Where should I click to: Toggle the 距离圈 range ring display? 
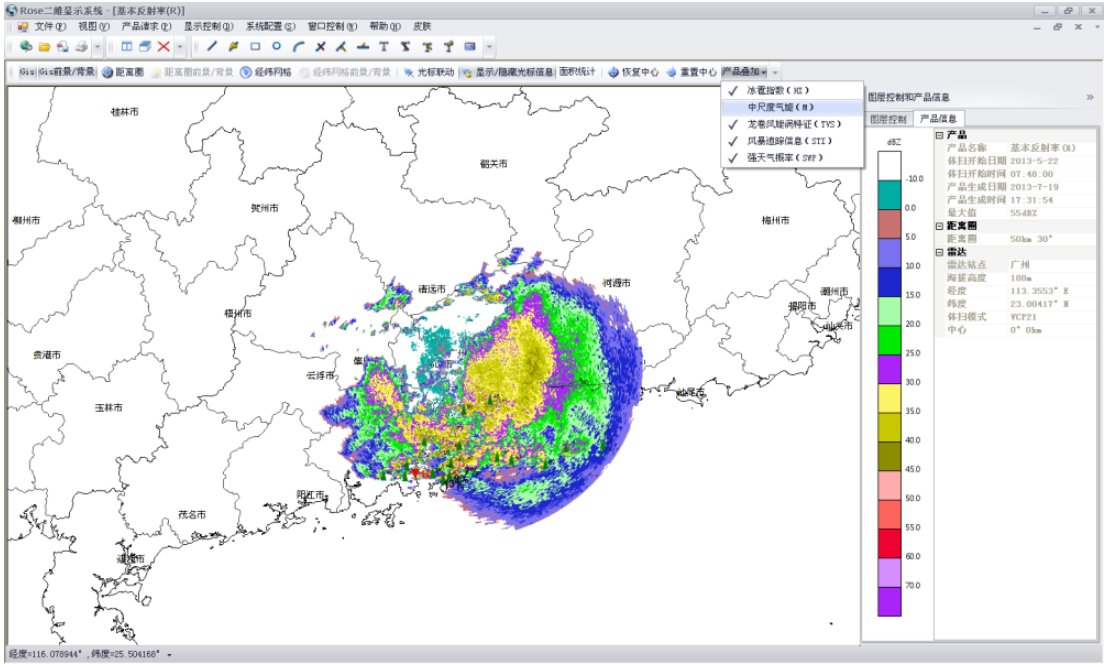click(123, 72)
